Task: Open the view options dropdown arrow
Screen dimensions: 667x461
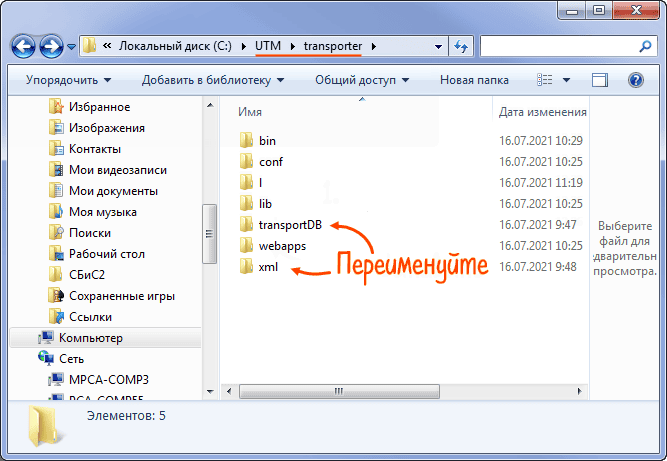Action: [x=567, y=80]
